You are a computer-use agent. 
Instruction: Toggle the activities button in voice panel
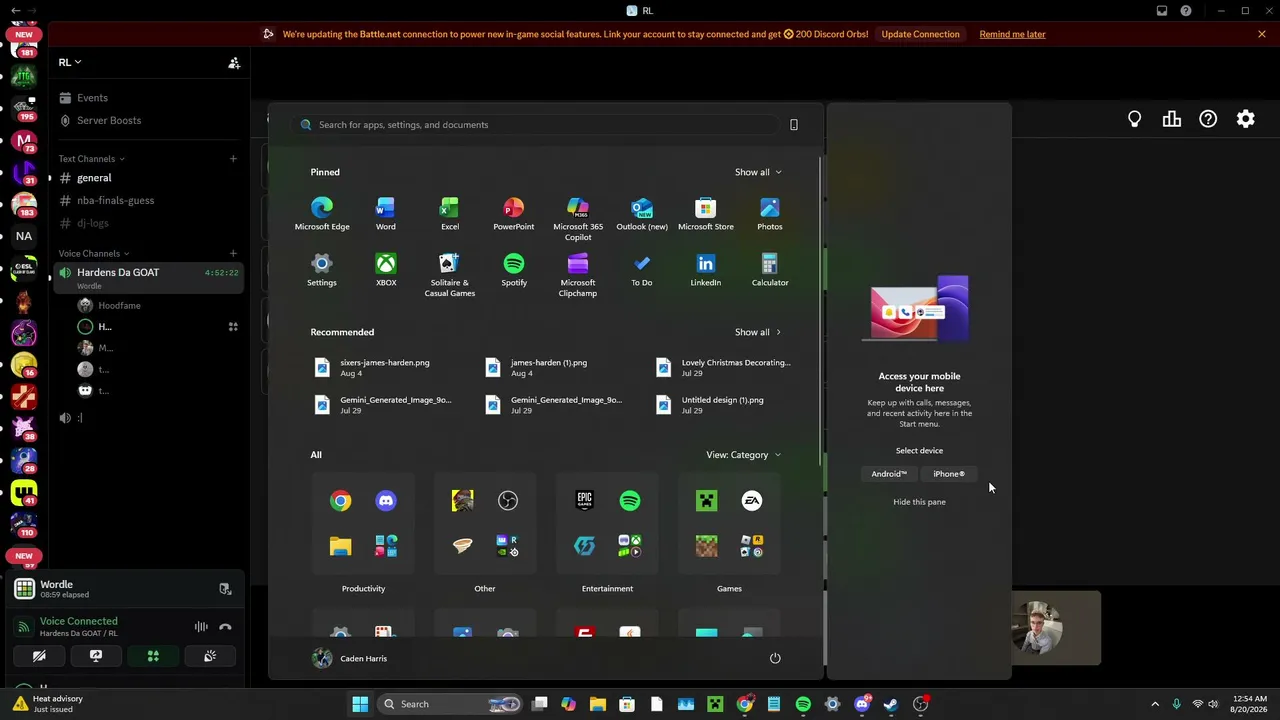[x=153, y=656]
